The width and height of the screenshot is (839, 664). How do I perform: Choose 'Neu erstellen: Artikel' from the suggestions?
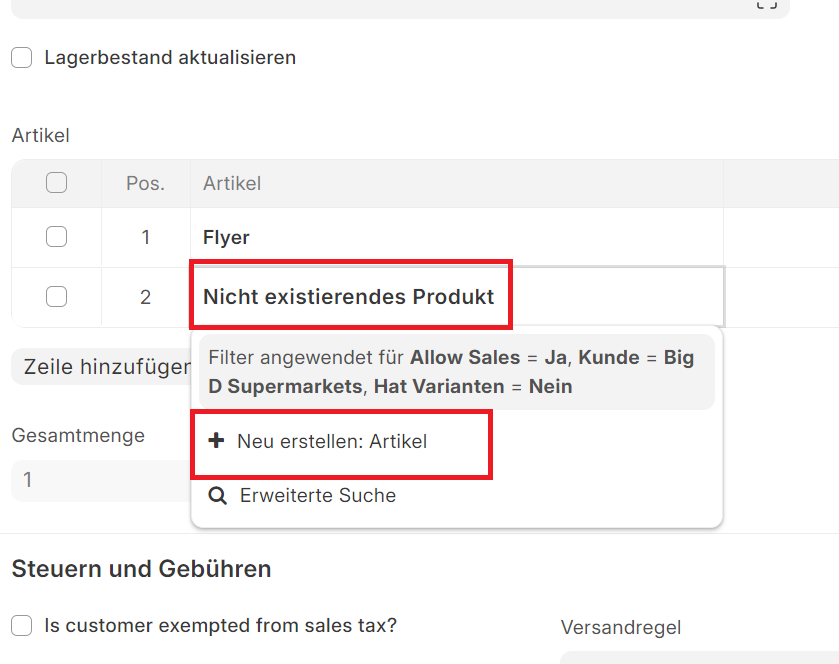[332, 441]
